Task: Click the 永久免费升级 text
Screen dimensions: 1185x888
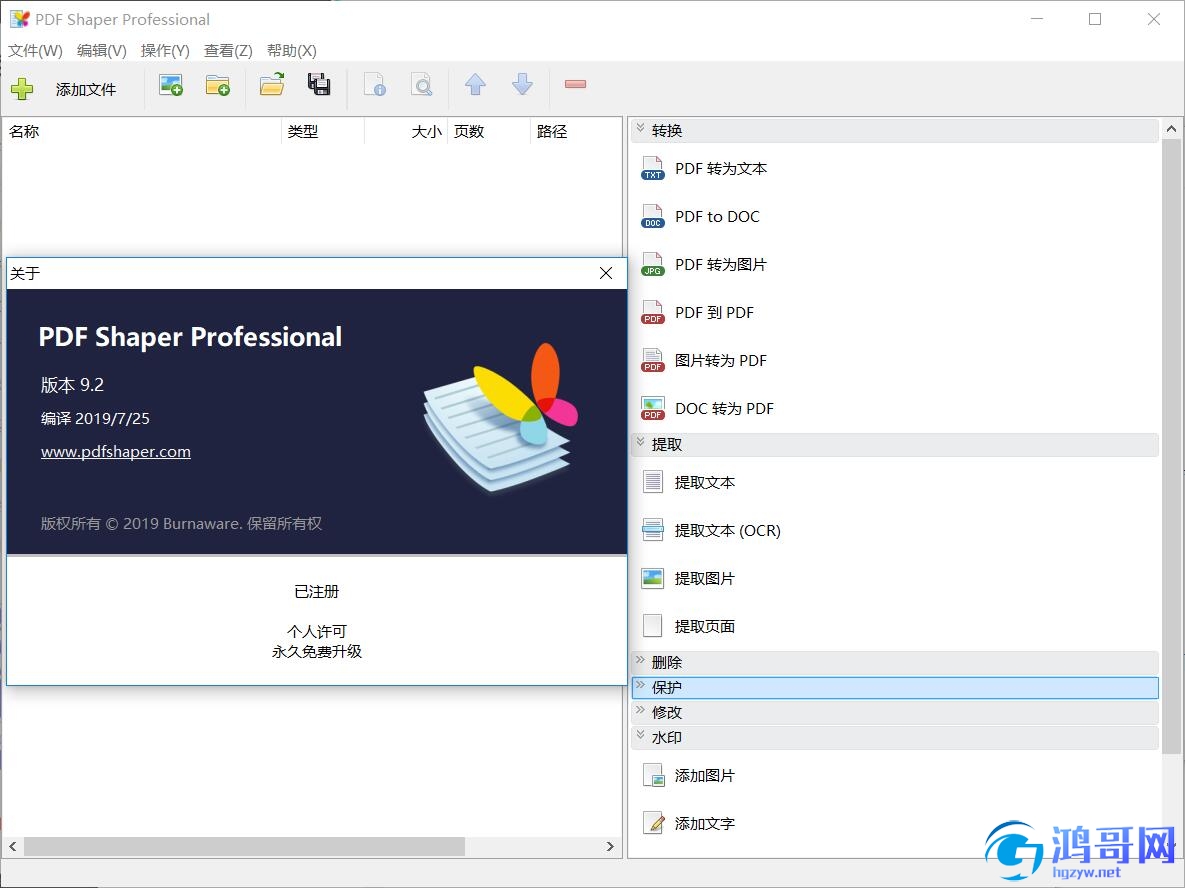Action: tap(317, 651)
